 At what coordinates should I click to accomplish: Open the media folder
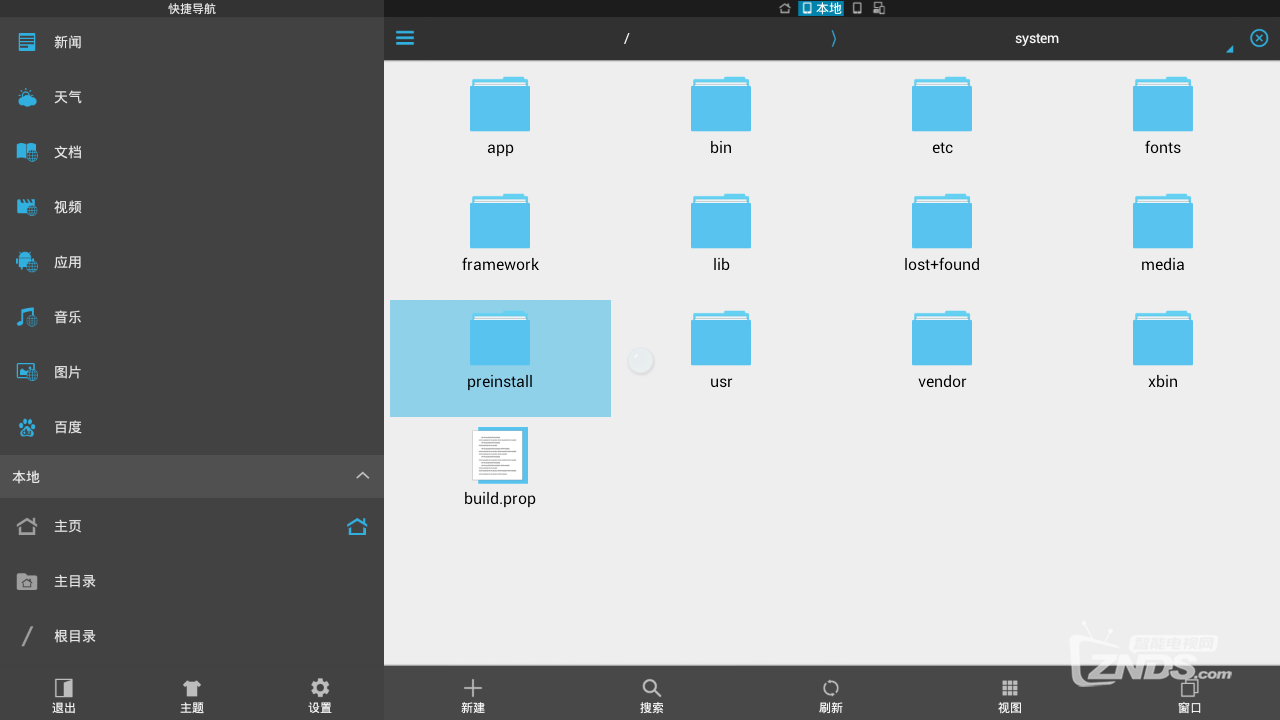[1163, 234]
